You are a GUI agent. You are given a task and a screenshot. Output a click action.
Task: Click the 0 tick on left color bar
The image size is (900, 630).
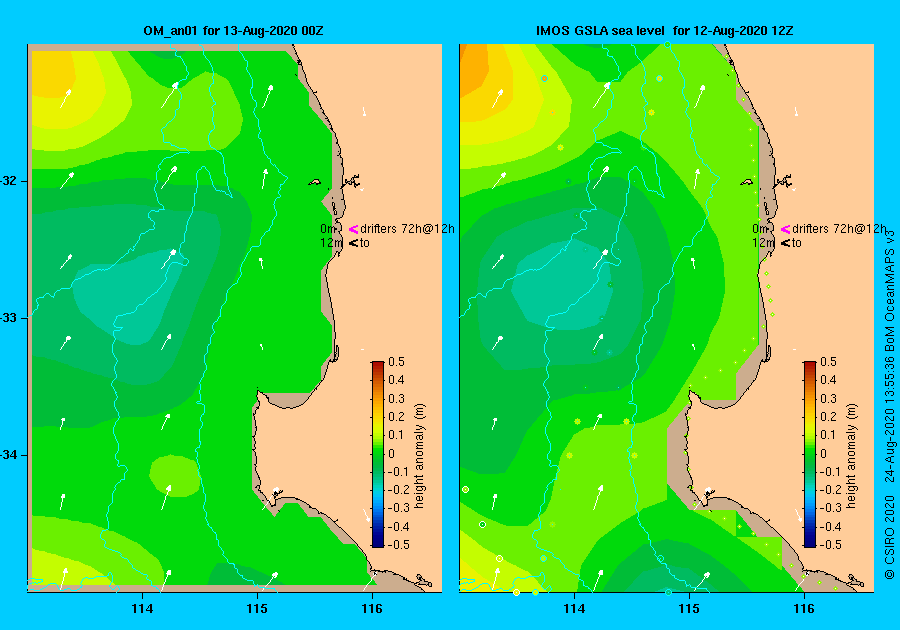(x=391, y=453)
